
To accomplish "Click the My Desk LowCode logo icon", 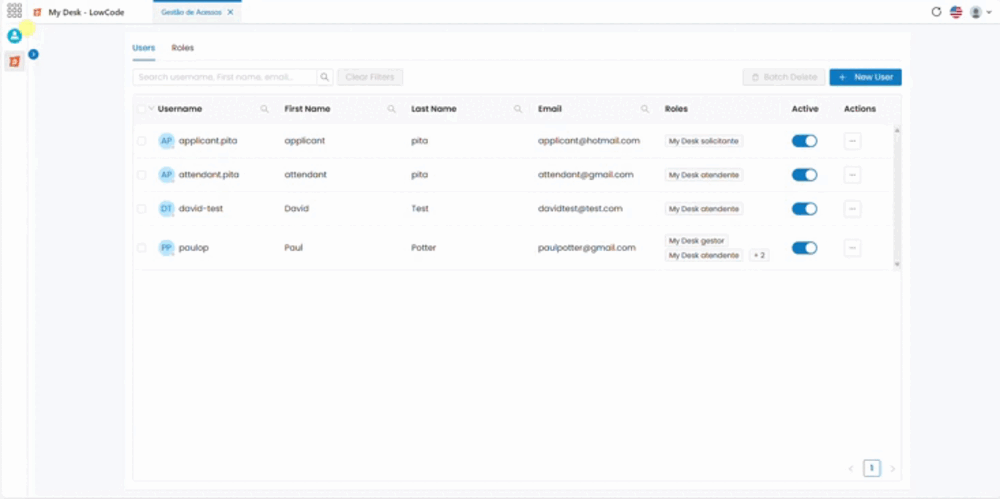I will (x=37, y=12).
